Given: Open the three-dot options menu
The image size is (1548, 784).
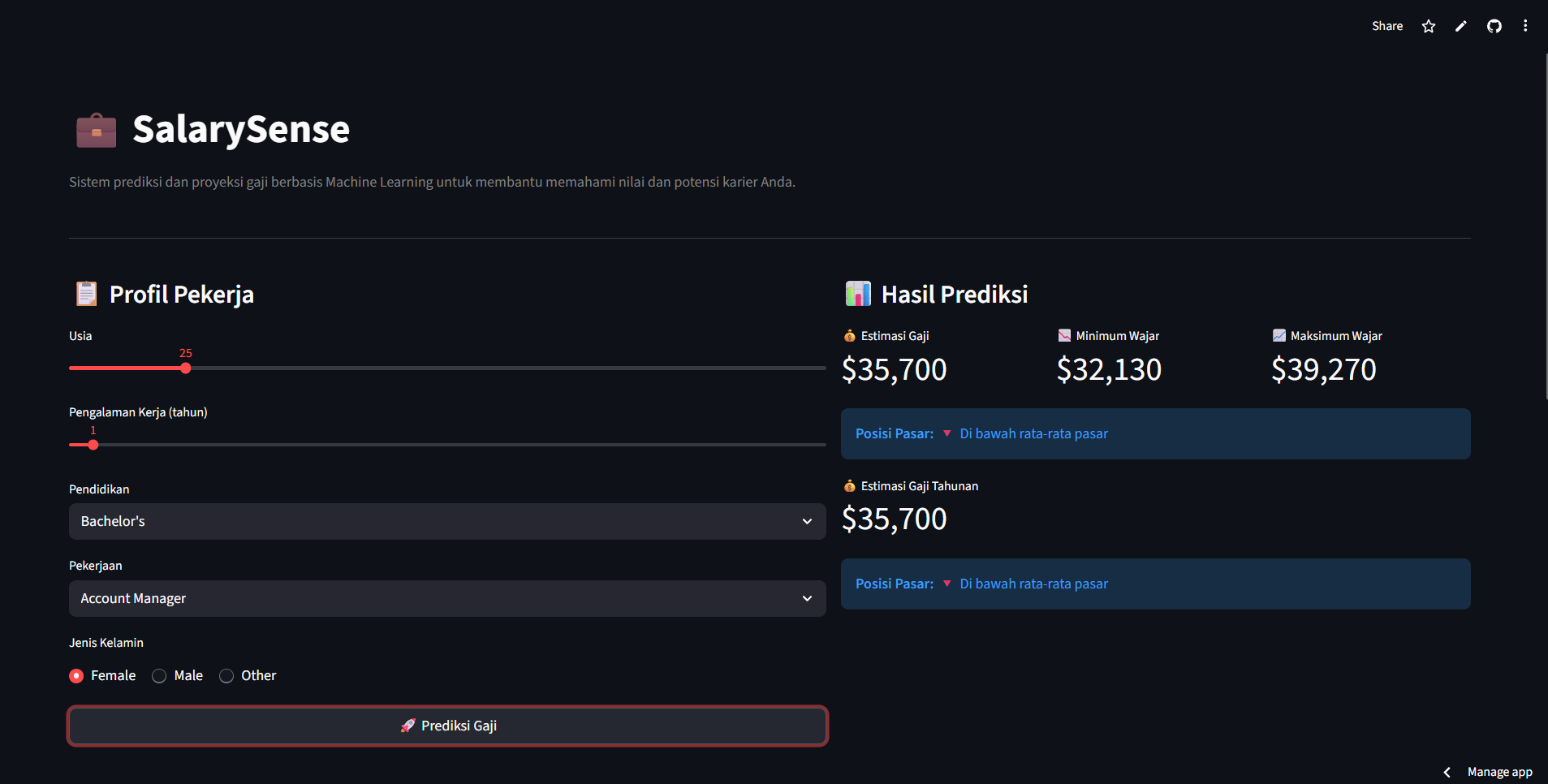Looking at the screenshot, I should [x=1525, y=26].
